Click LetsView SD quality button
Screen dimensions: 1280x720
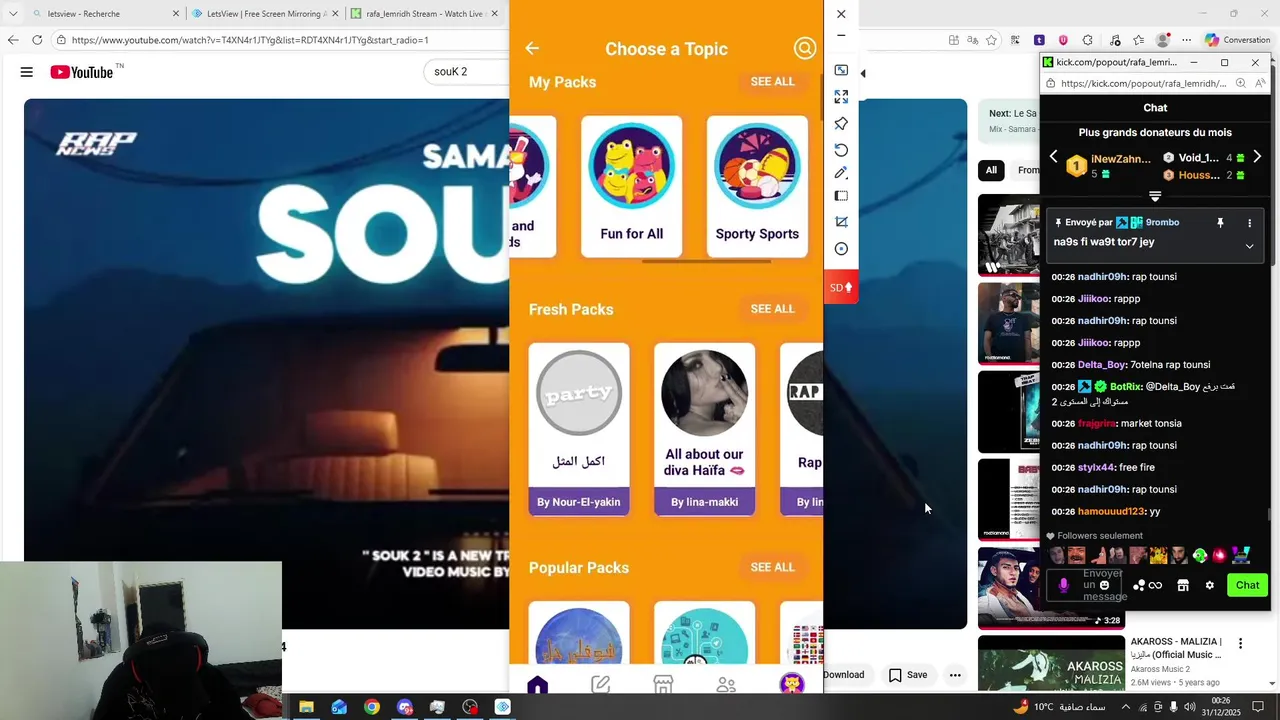pyautogui.click(x=841, y=287)
